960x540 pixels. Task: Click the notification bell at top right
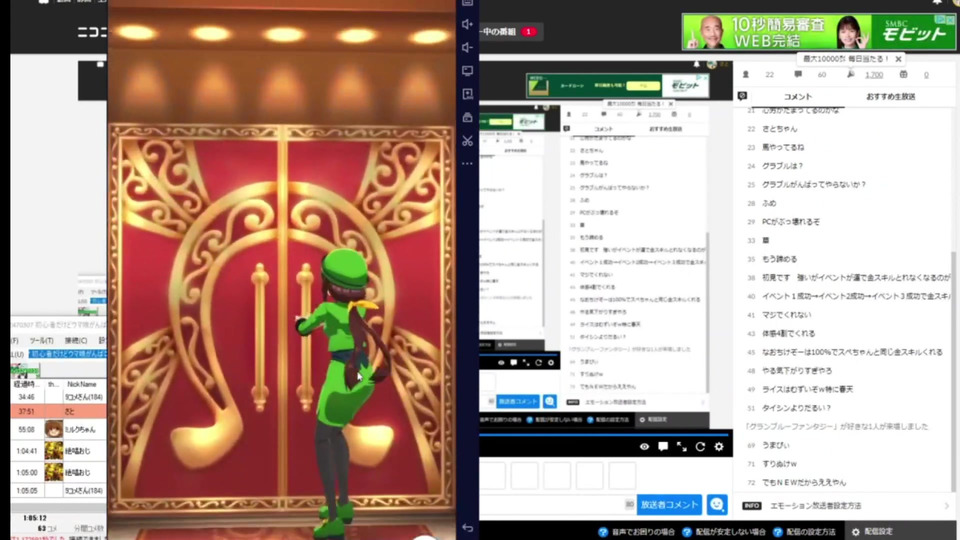point(937,2)
